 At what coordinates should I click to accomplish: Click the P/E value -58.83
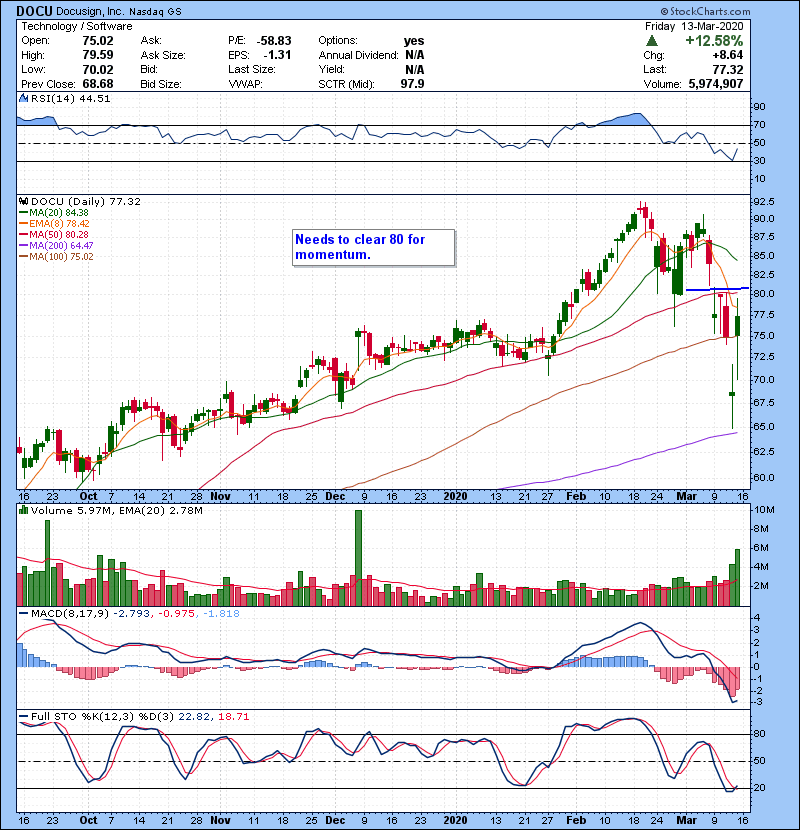[274, 41]
